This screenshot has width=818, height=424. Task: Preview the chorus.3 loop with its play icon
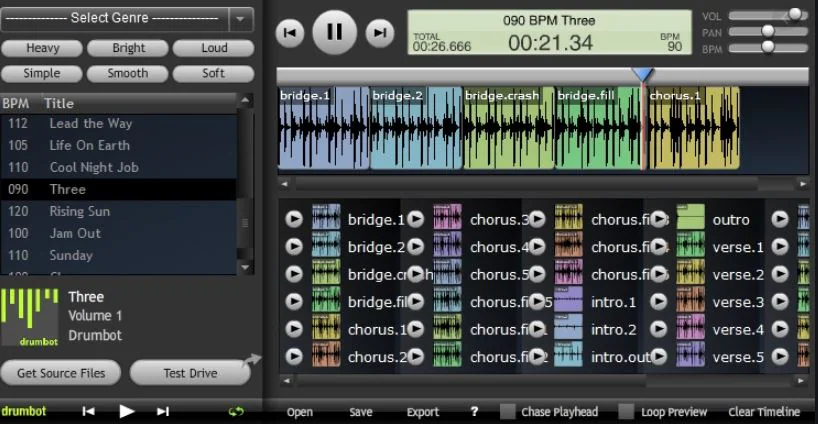coord(415,219)
